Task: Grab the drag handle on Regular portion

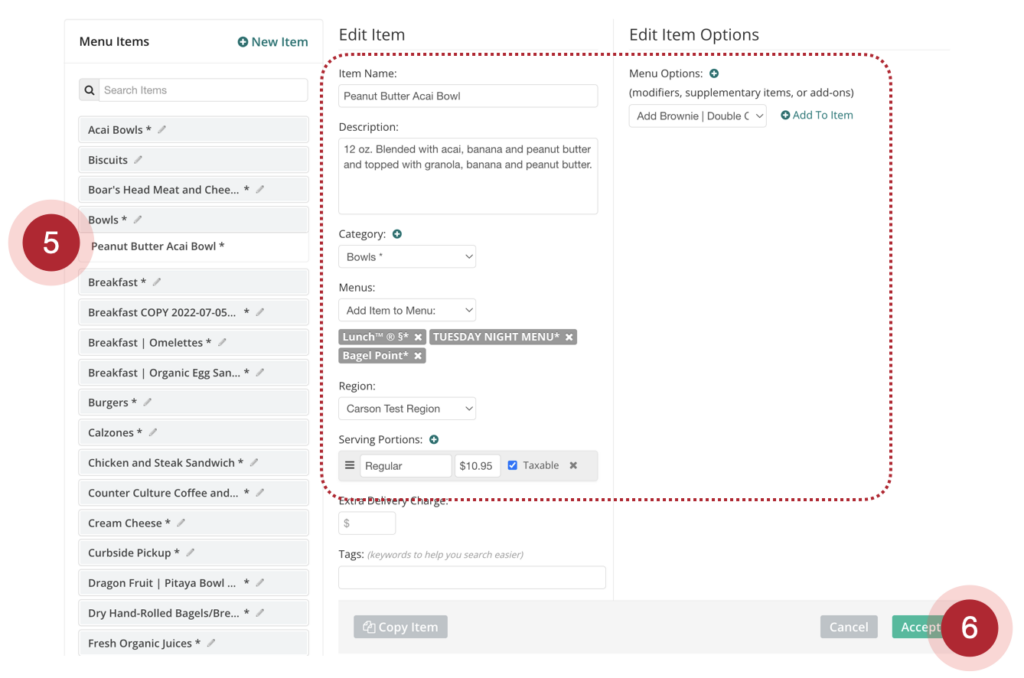Action: point(350,465)
